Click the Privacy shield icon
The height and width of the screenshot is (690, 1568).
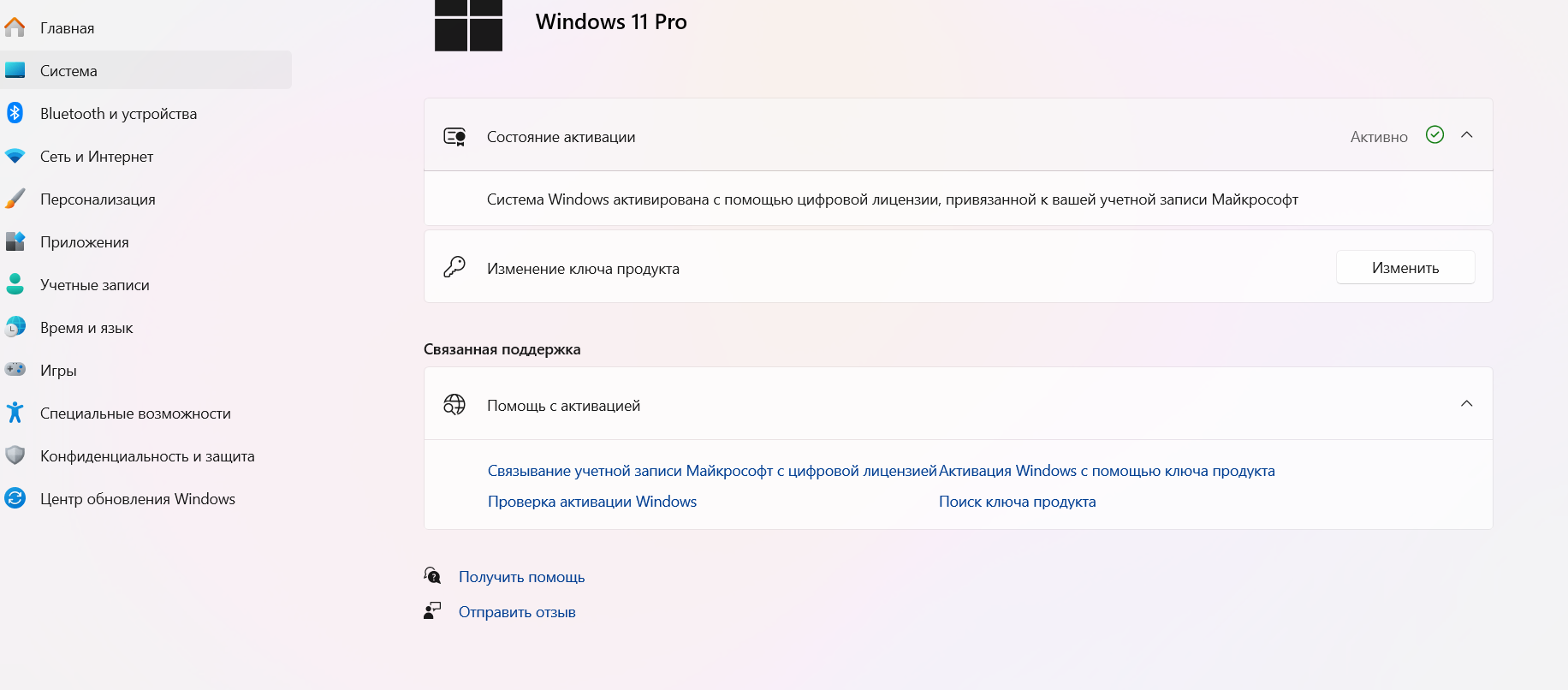[x=15, y=455]
